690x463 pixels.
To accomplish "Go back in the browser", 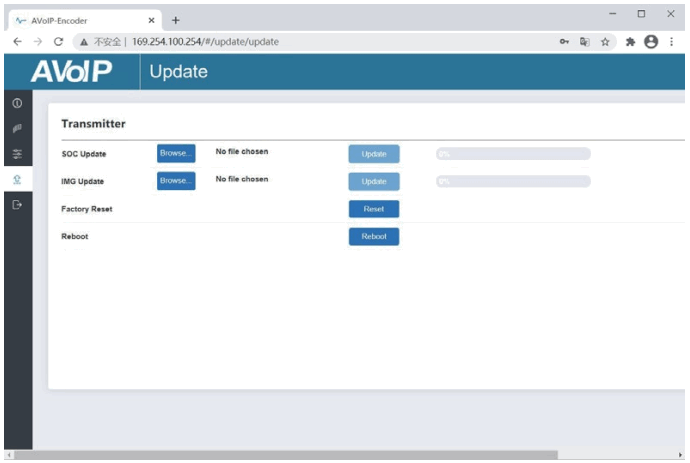I will (18, 42).
